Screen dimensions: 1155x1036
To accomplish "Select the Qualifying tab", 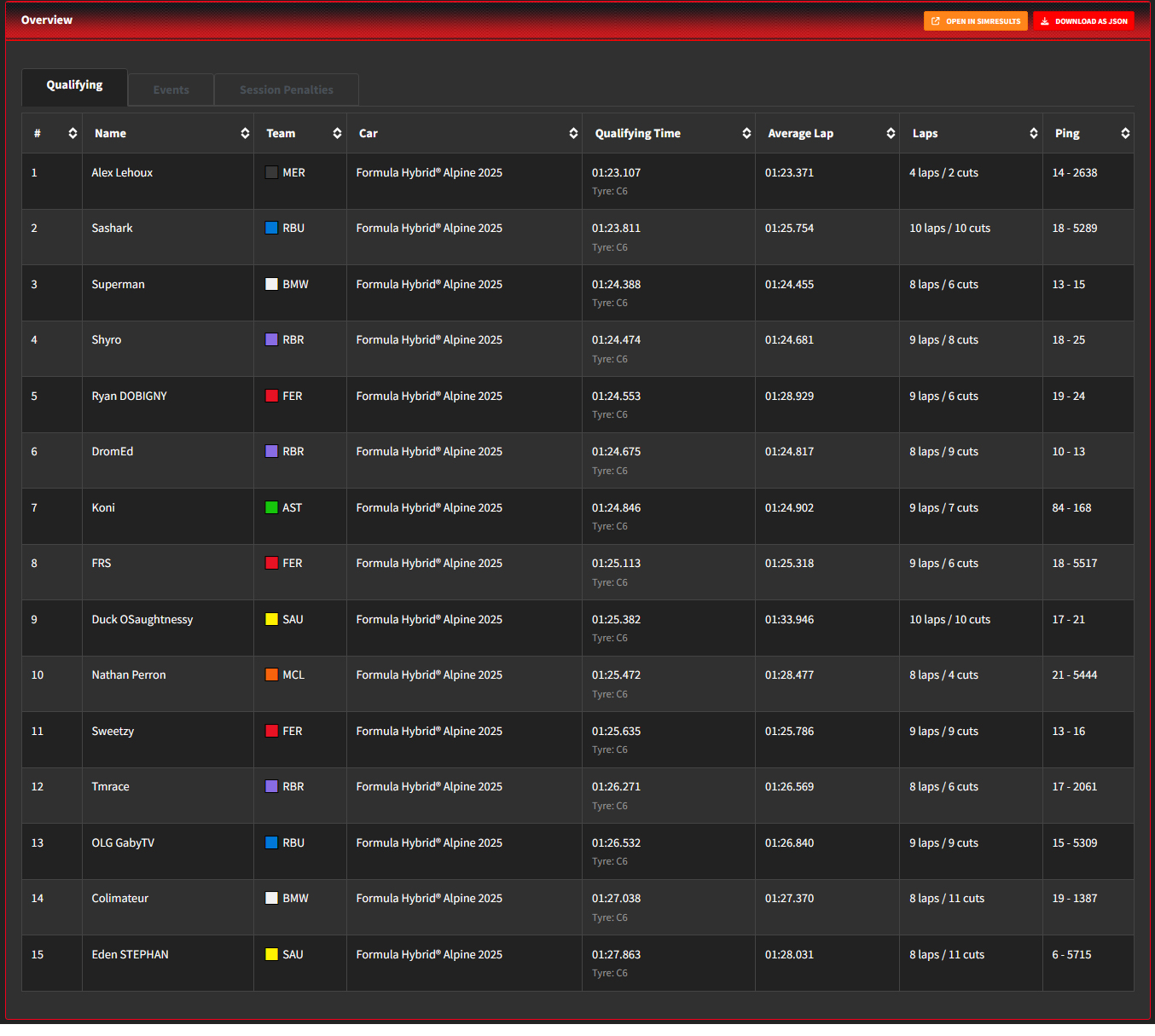I will tap(74, 85).
